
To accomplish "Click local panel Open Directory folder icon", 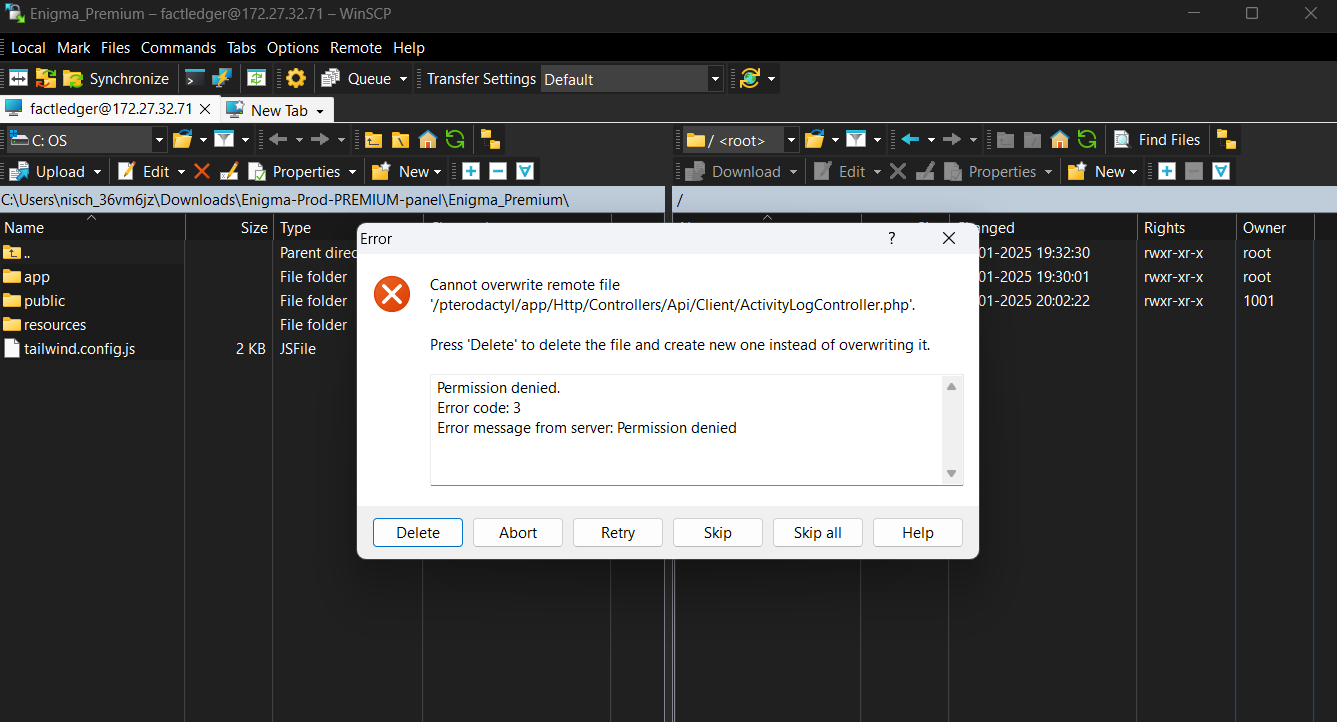I will point(182,140).
